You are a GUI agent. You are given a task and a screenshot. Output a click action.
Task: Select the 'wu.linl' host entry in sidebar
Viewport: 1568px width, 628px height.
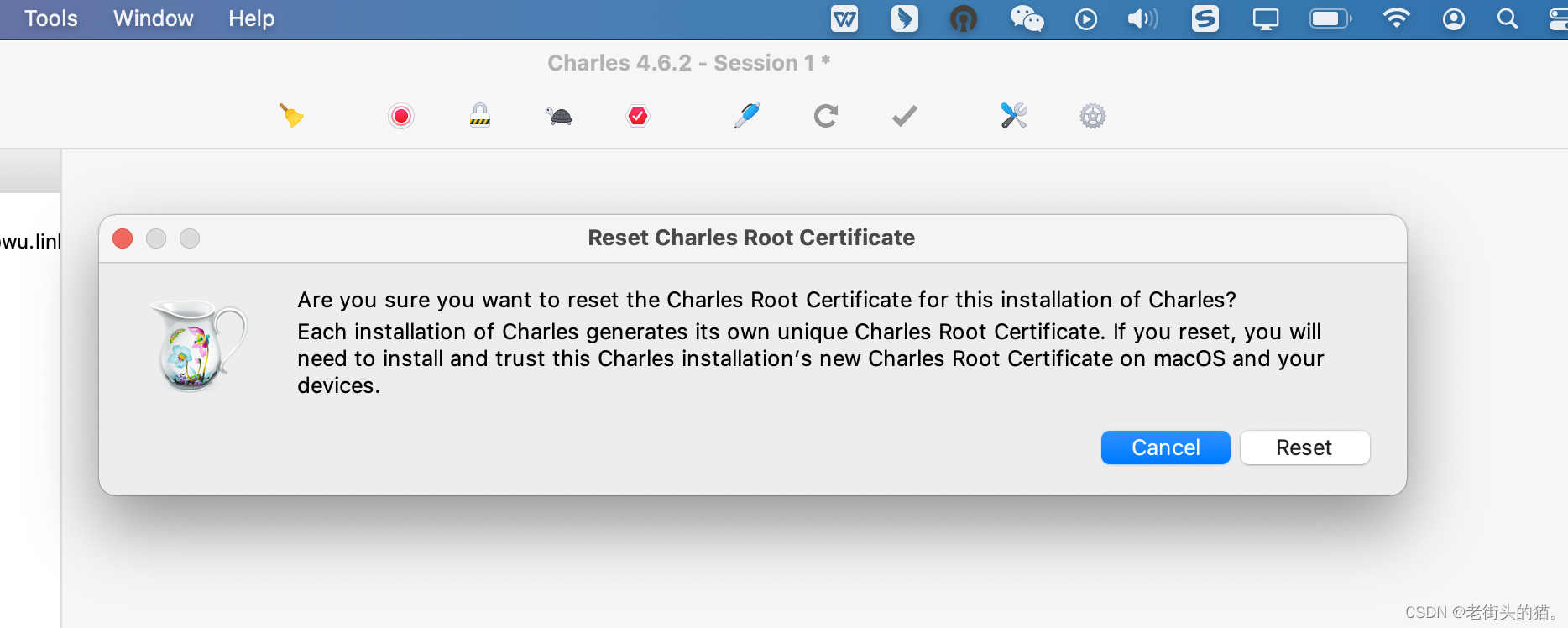(x=30, y=242)
